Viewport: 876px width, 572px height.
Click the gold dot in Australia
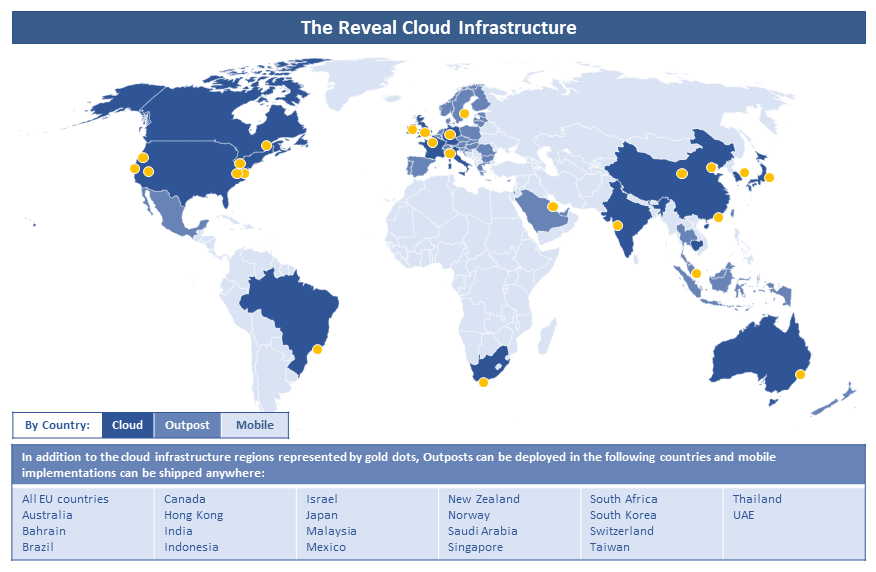point(800,374)
